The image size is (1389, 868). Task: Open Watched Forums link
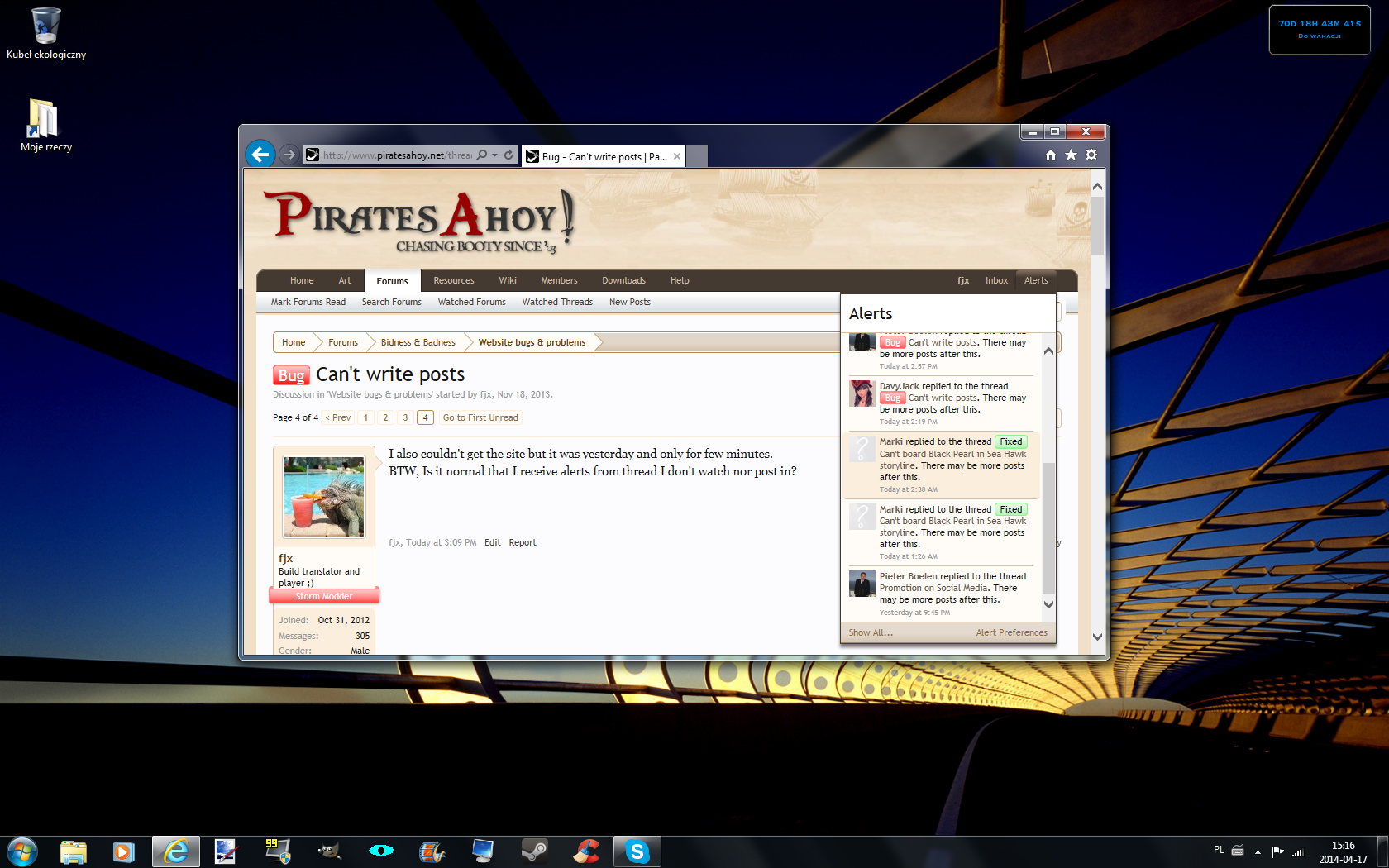coord(472,302)
